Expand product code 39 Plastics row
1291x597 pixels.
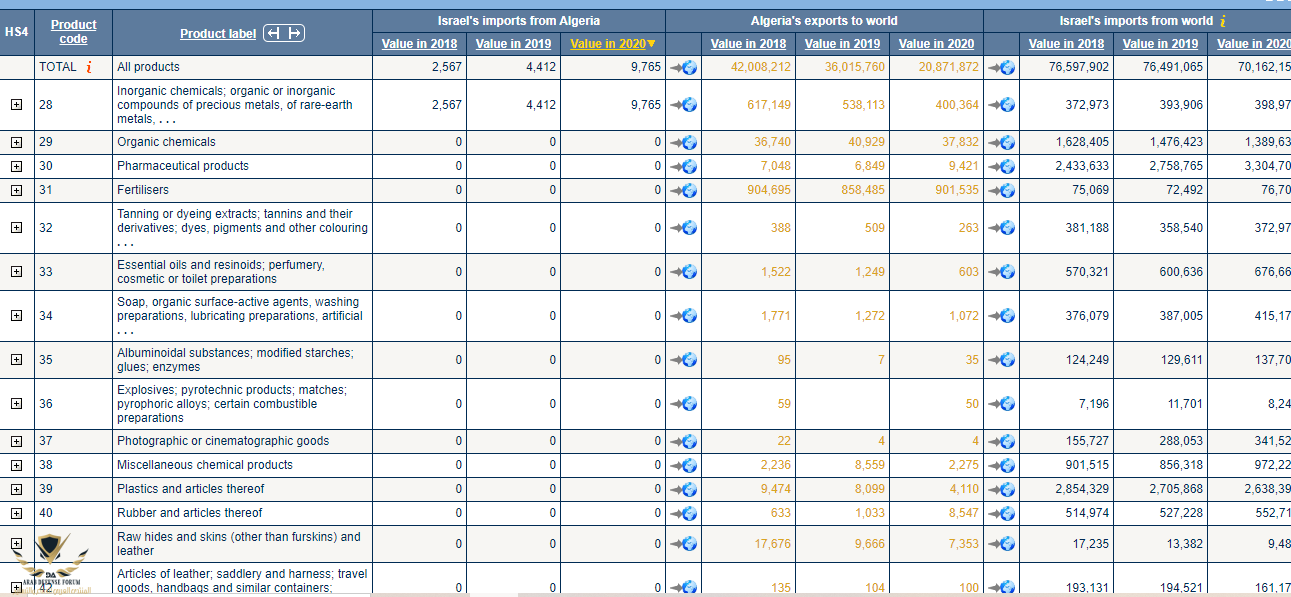pos(16,489)
